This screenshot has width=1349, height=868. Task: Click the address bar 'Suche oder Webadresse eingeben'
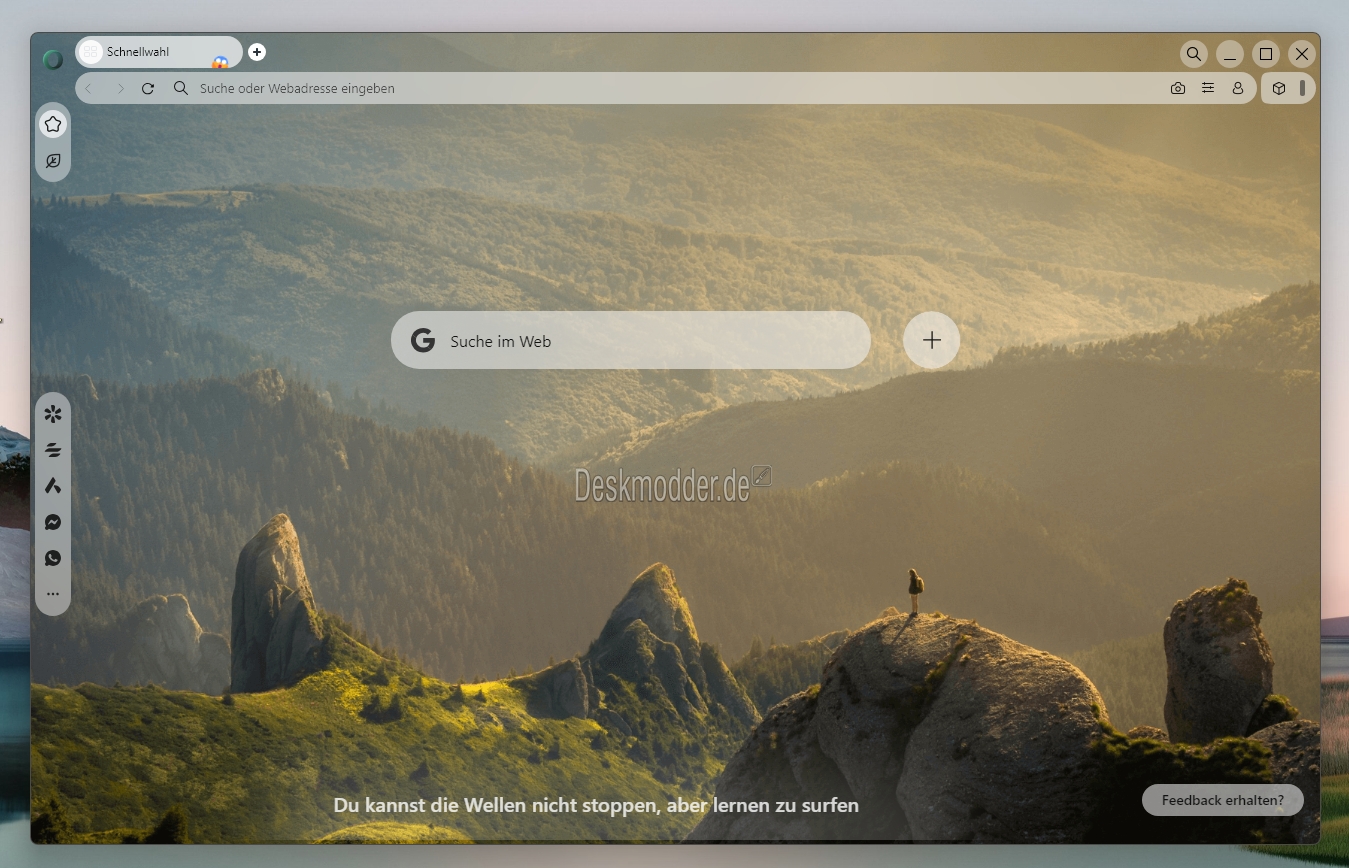click(x=664, y=88)
